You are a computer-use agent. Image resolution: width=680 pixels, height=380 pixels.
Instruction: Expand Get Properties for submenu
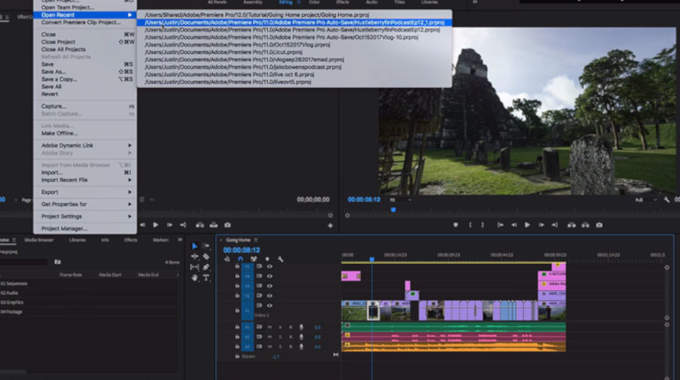[x=85, y=204]
